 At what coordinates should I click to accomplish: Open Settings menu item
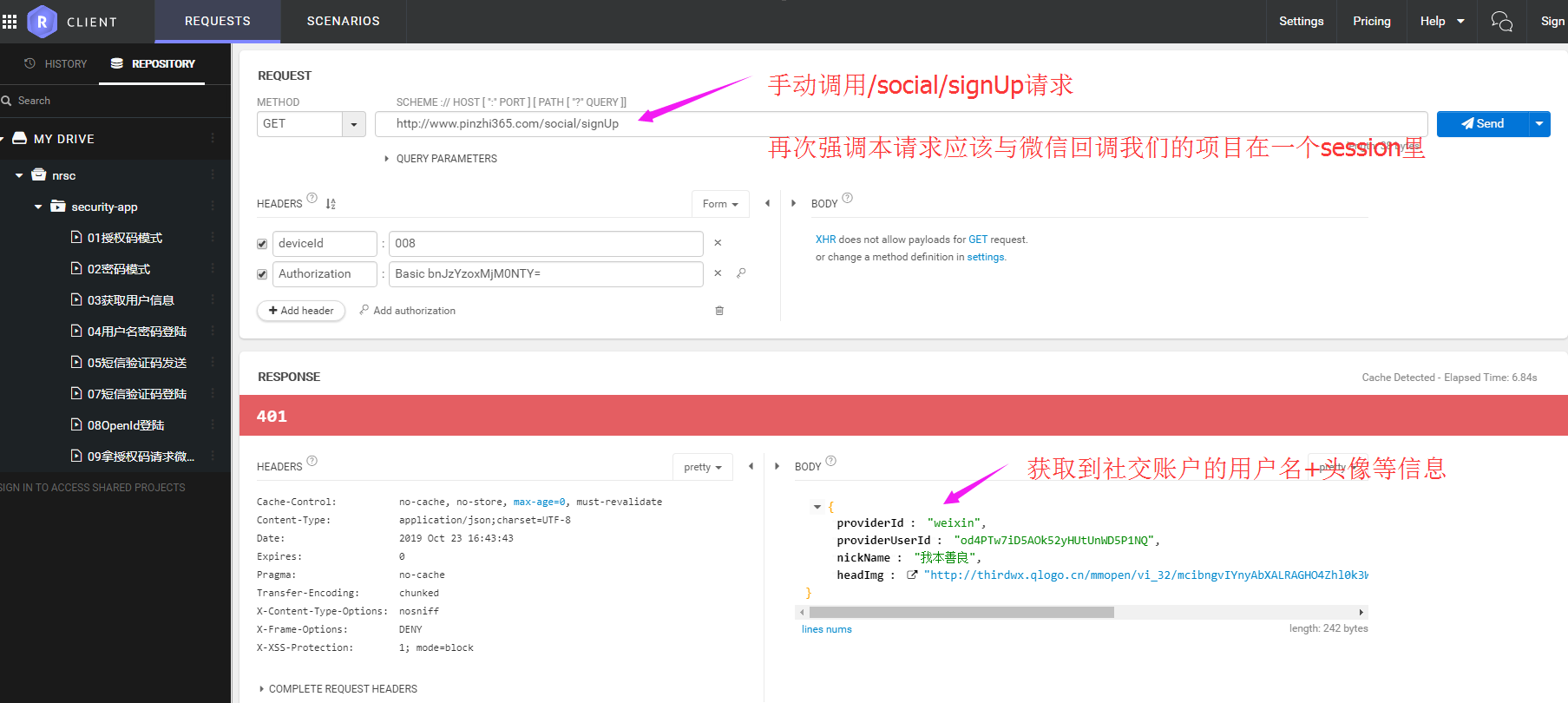point(1301,21)
